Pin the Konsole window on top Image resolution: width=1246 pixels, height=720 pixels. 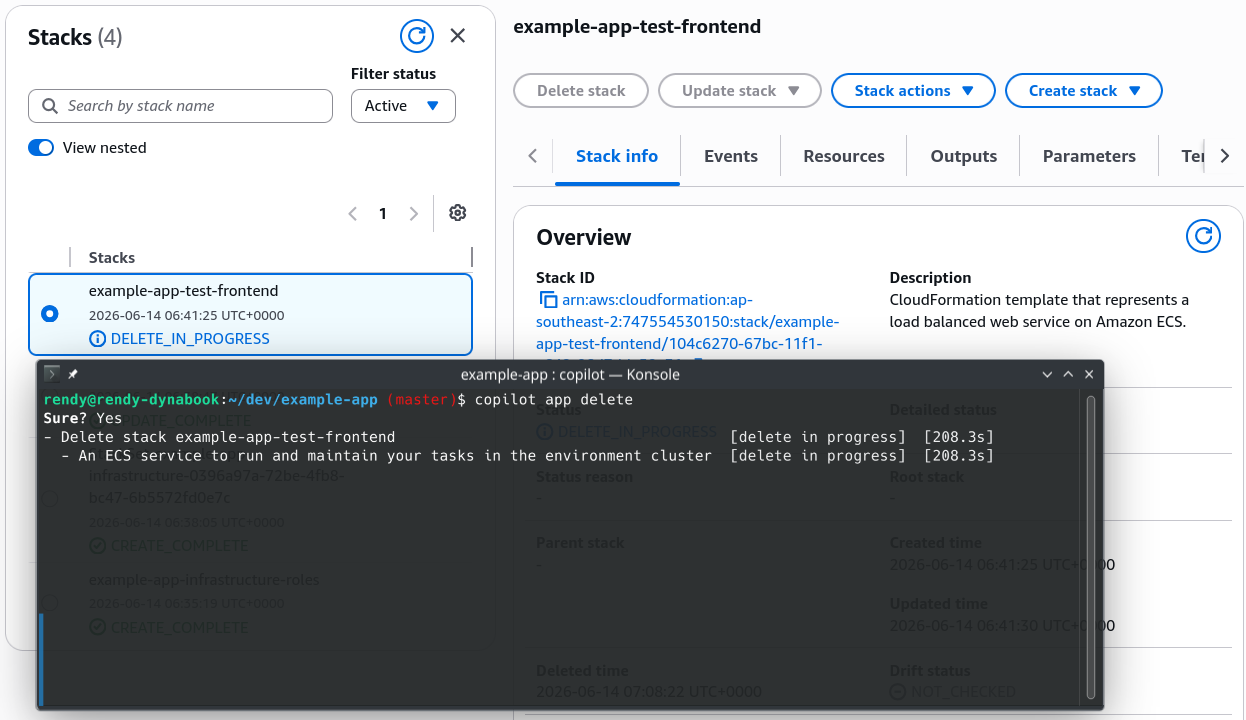coord(73,374)
